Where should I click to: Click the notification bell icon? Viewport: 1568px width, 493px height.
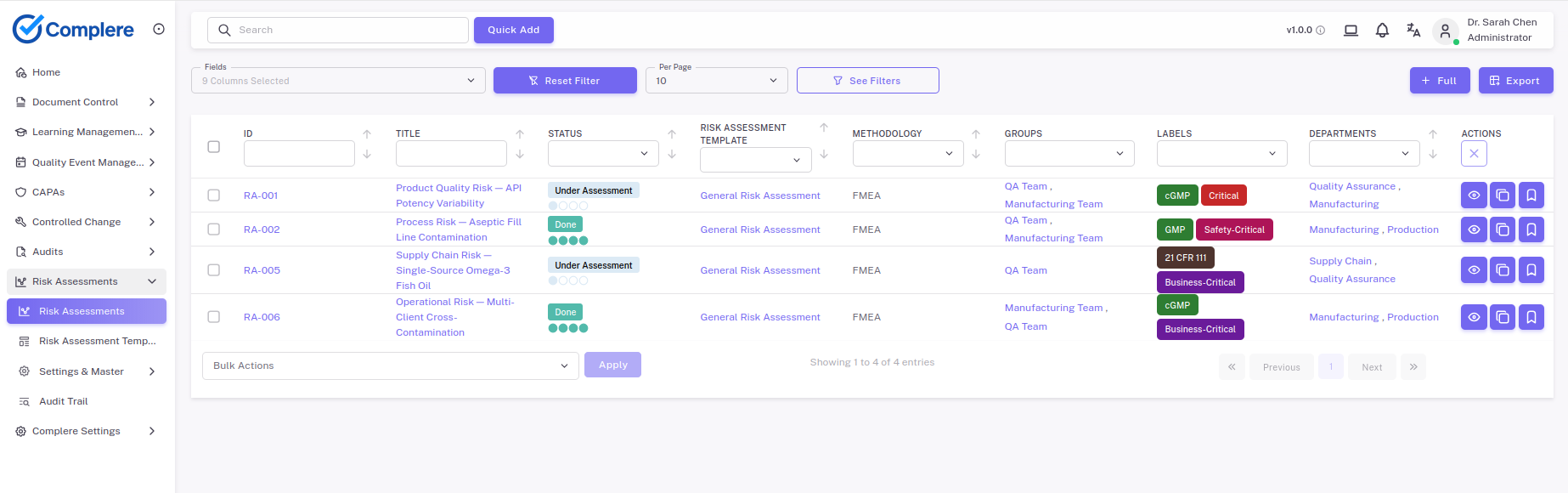click(1382, 31)
